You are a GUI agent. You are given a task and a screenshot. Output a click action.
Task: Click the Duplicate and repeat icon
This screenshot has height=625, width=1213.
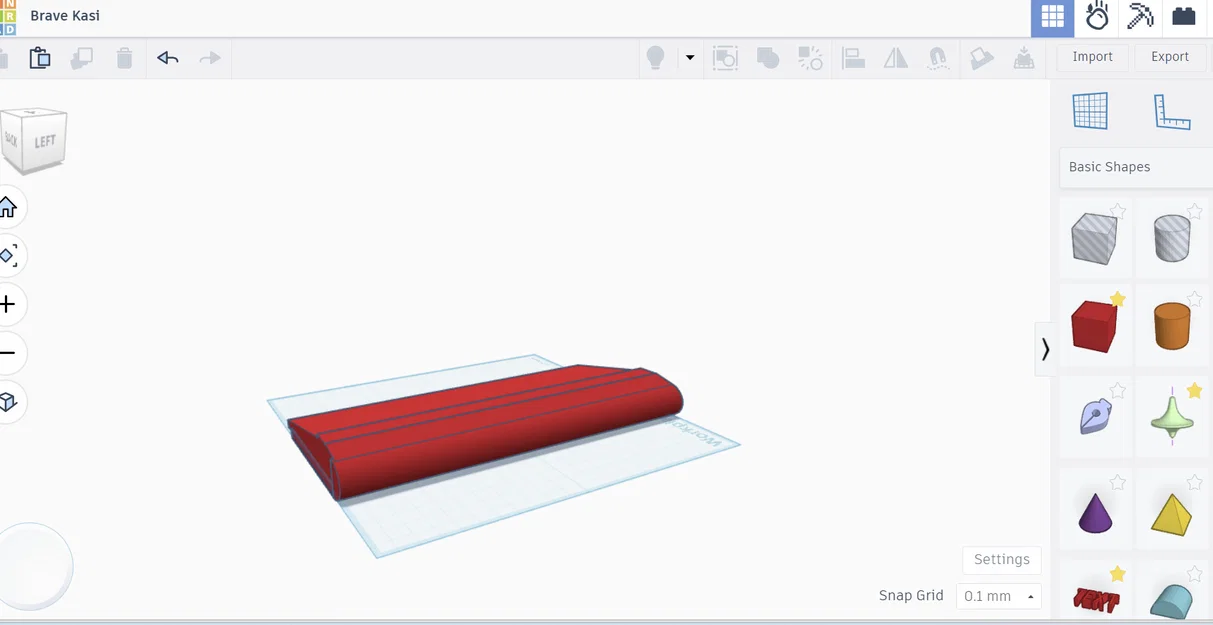[82, 58]
